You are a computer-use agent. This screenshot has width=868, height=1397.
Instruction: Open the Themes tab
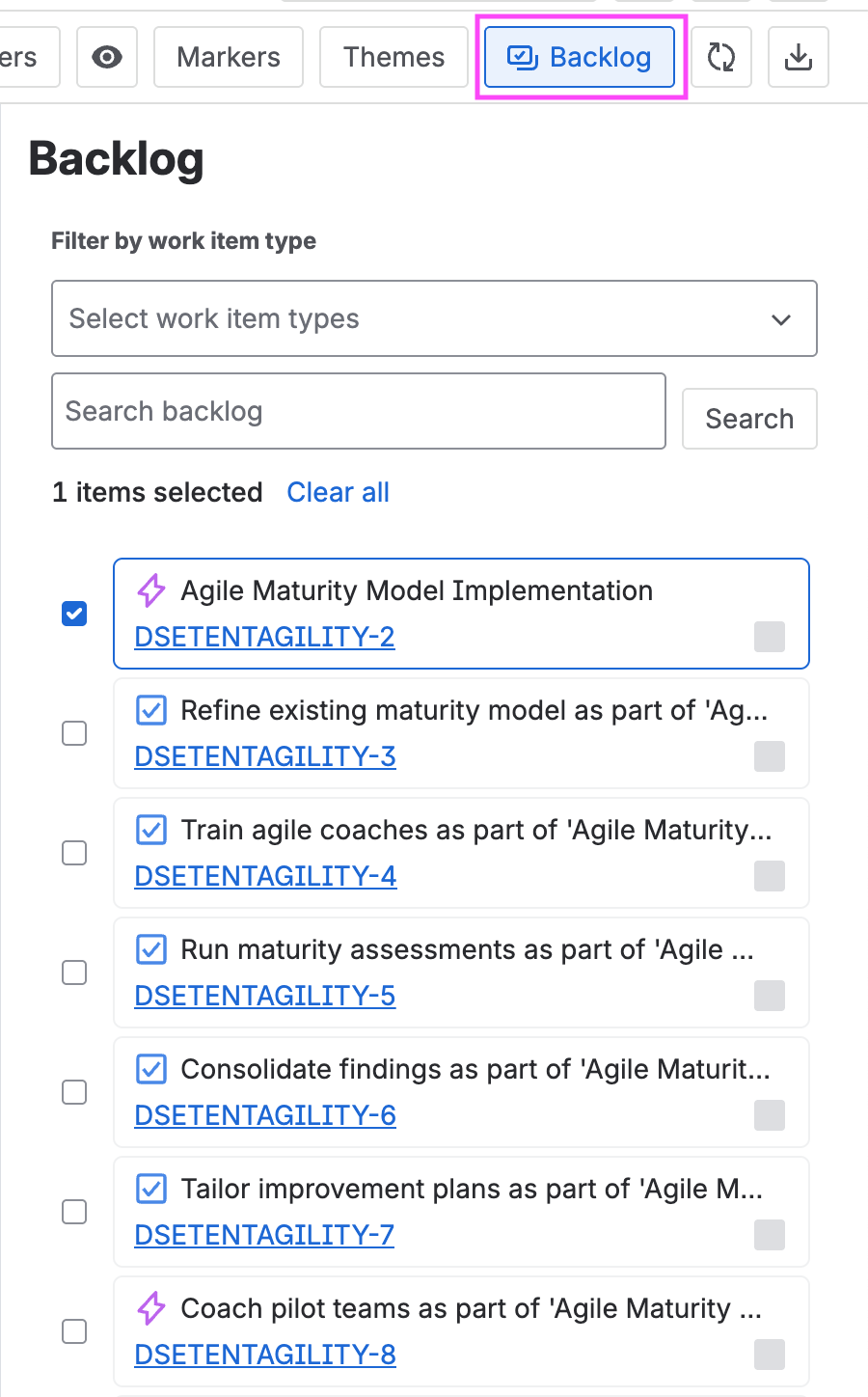click(x=393, y=58)
